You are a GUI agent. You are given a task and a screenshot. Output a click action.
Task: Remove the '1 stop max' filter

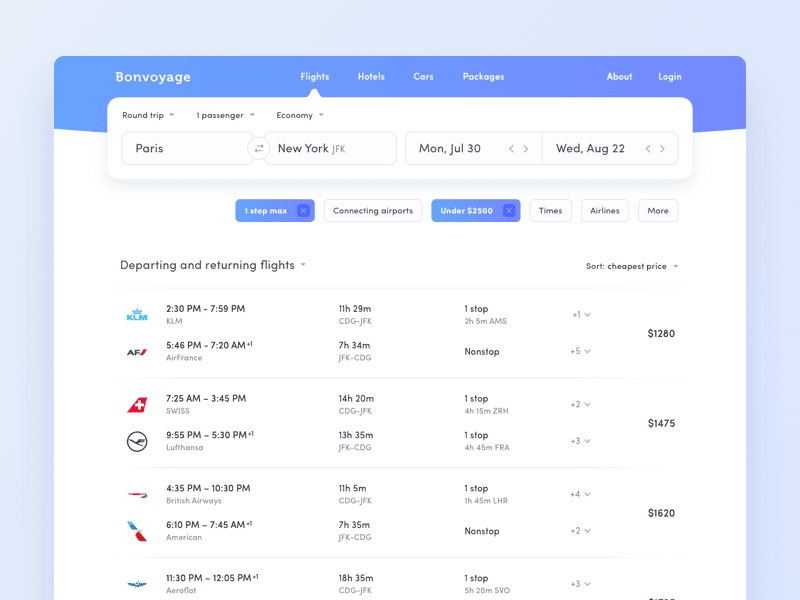click(x=305, y=210)
